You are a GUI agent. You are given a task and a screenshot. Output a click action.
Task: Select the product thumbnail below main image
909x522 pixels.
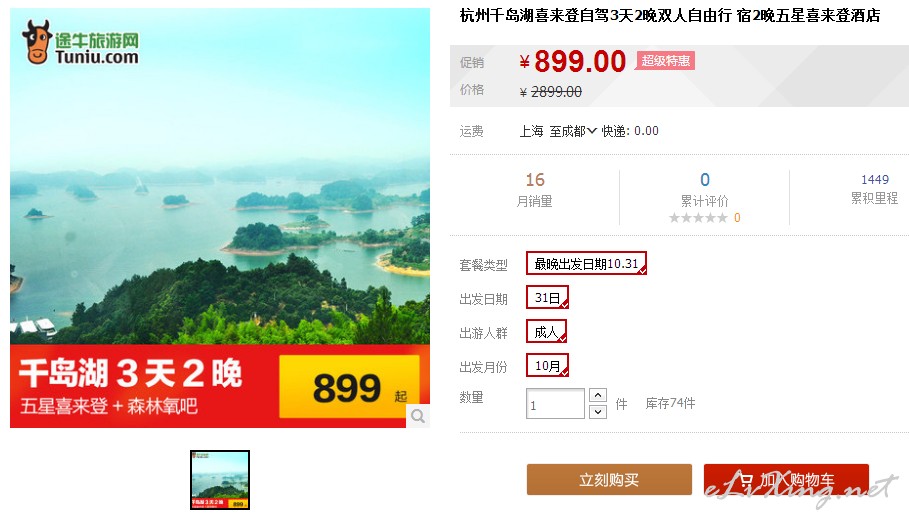tap(220, 480)
